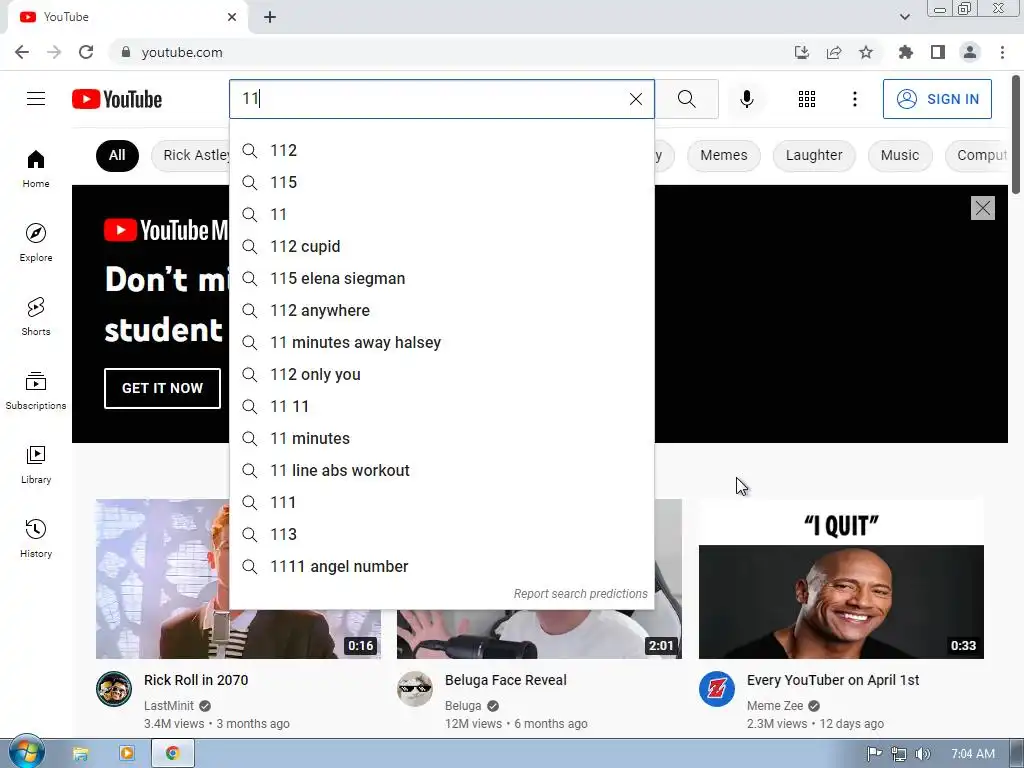Open Library in sidebar
This screenshot has width=1024, height=768.
36,464
